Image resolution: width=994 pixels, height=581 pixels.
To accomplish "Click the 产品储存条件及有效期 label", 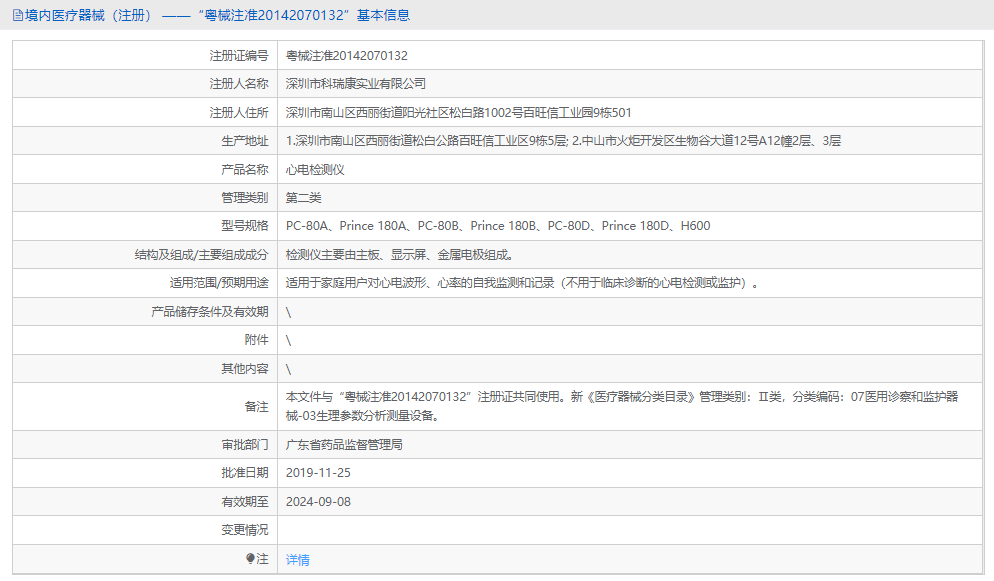I will (x=210, y=312).
